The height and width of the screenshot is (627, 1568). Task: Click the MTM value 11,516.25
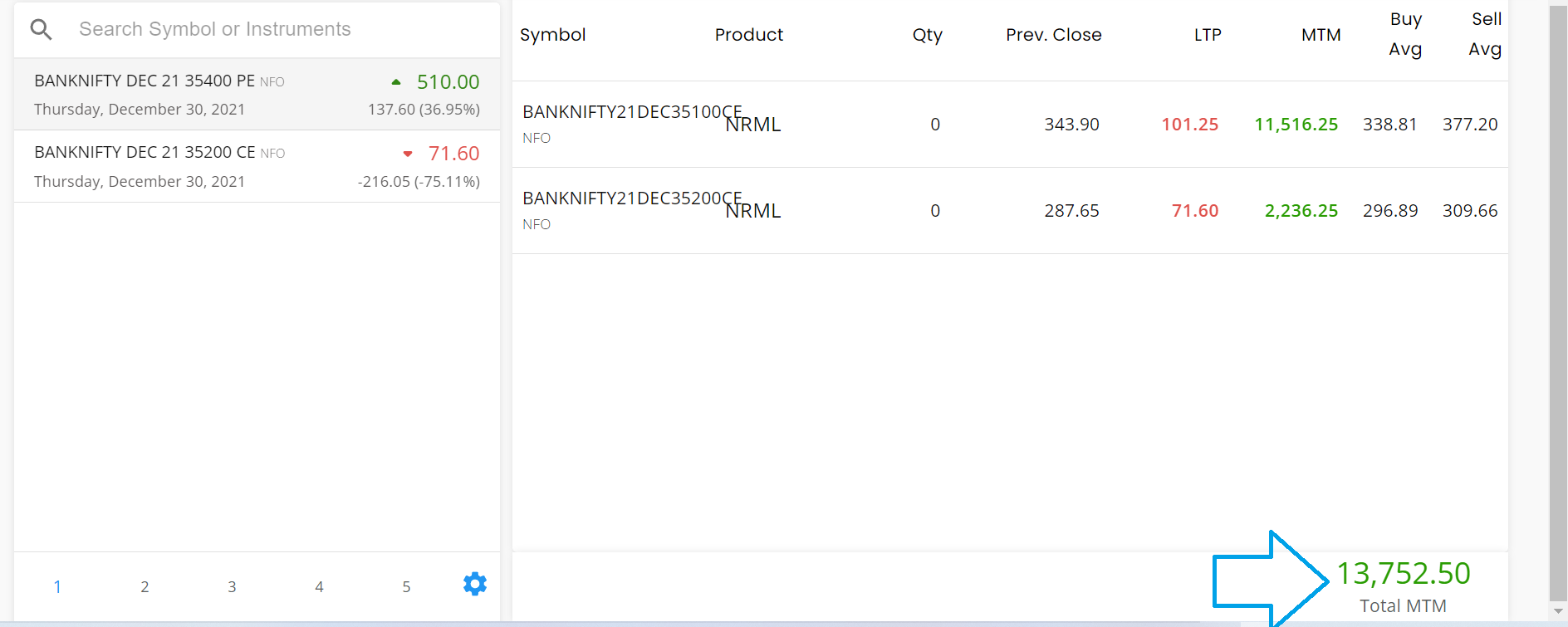click(x=1296, y=125)
